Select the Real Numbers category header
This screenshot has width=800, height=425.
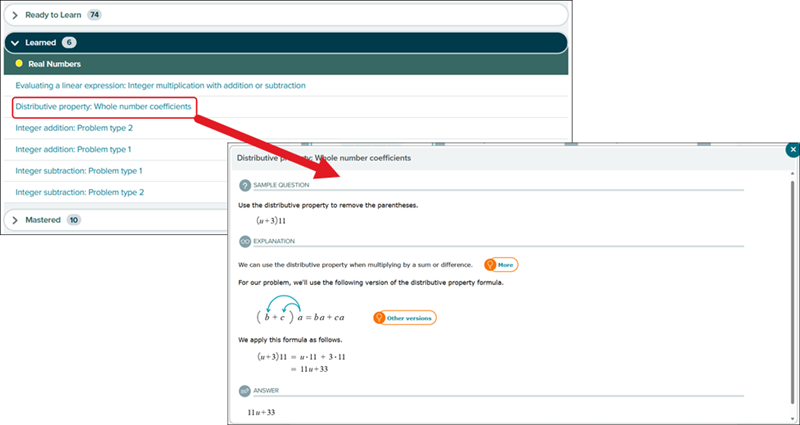pos(55,64)
